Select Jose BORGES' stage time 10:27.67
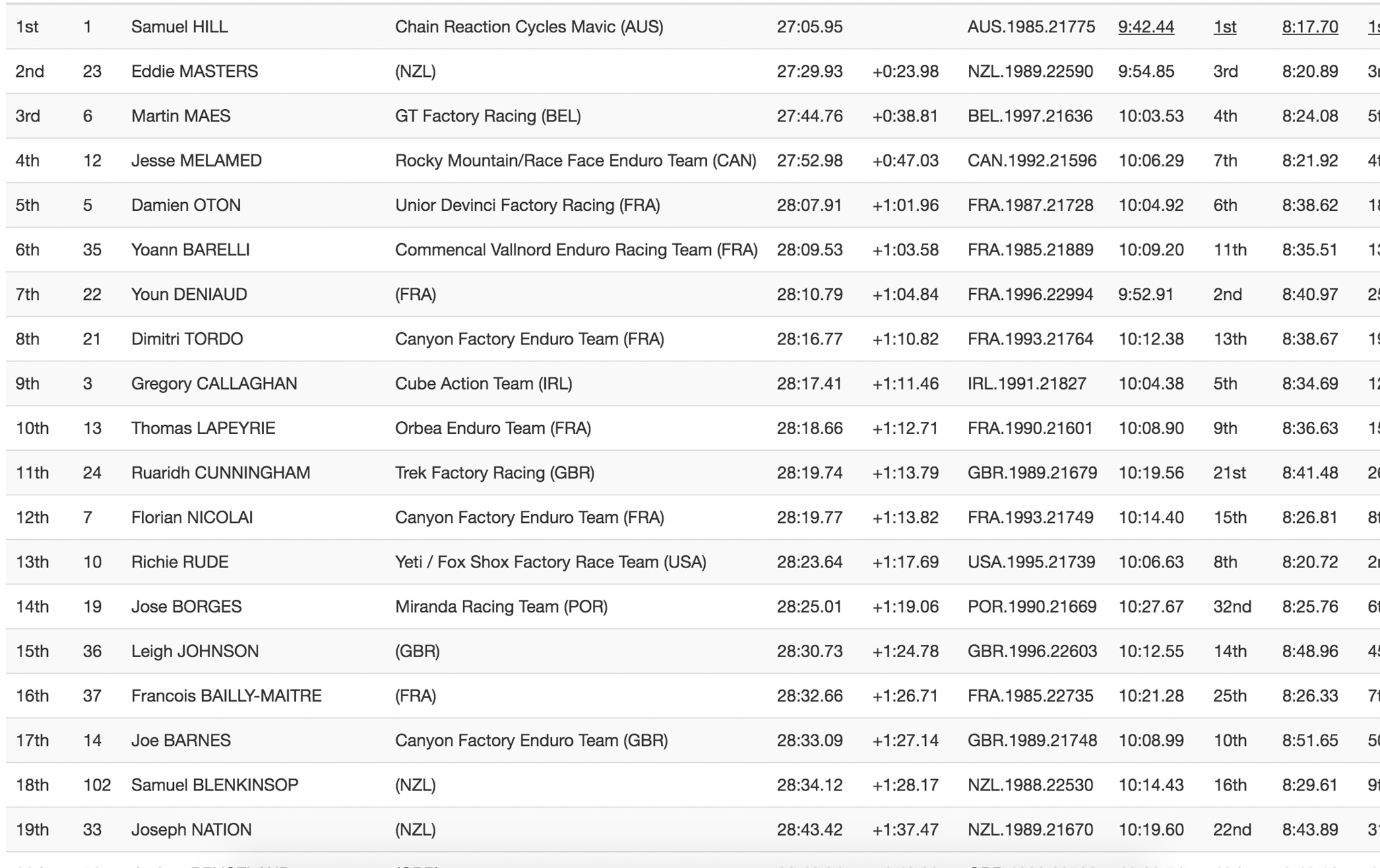The width and height of the screenshot is (1380, 868). tap(1151, 607)
